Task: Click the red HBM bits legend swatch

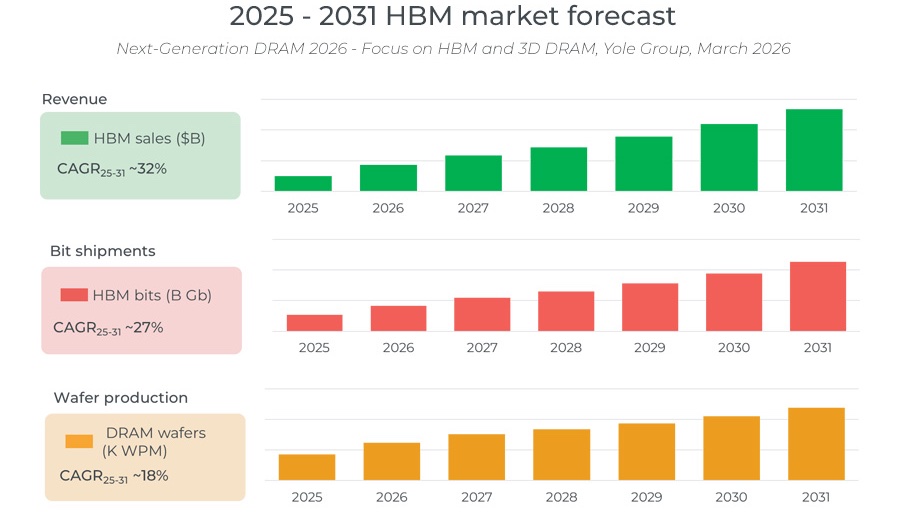Action: coord(74,295)
